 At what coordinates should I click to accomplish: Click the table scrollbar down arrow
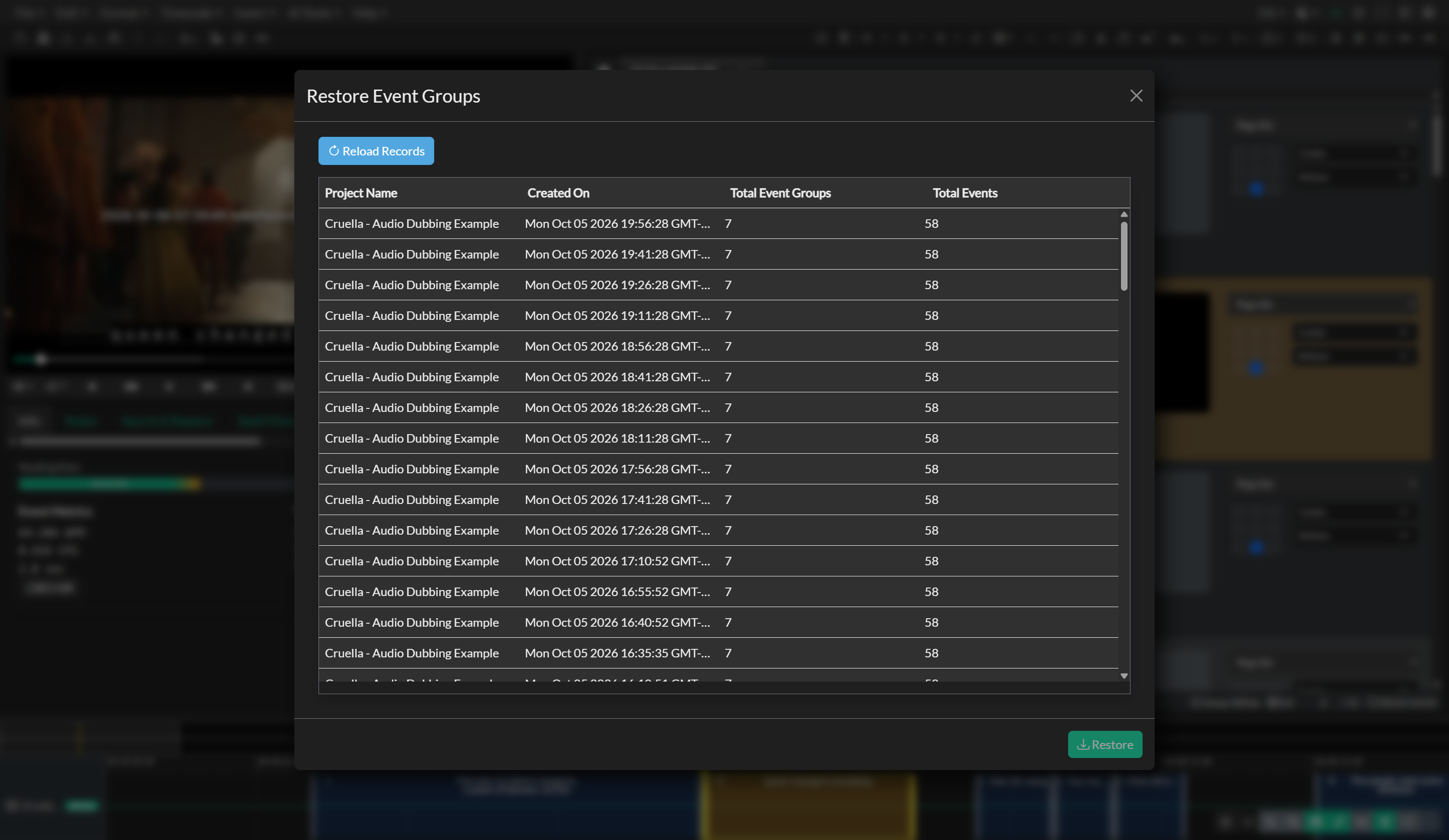pyautogui.click(x=1123, y=676)
